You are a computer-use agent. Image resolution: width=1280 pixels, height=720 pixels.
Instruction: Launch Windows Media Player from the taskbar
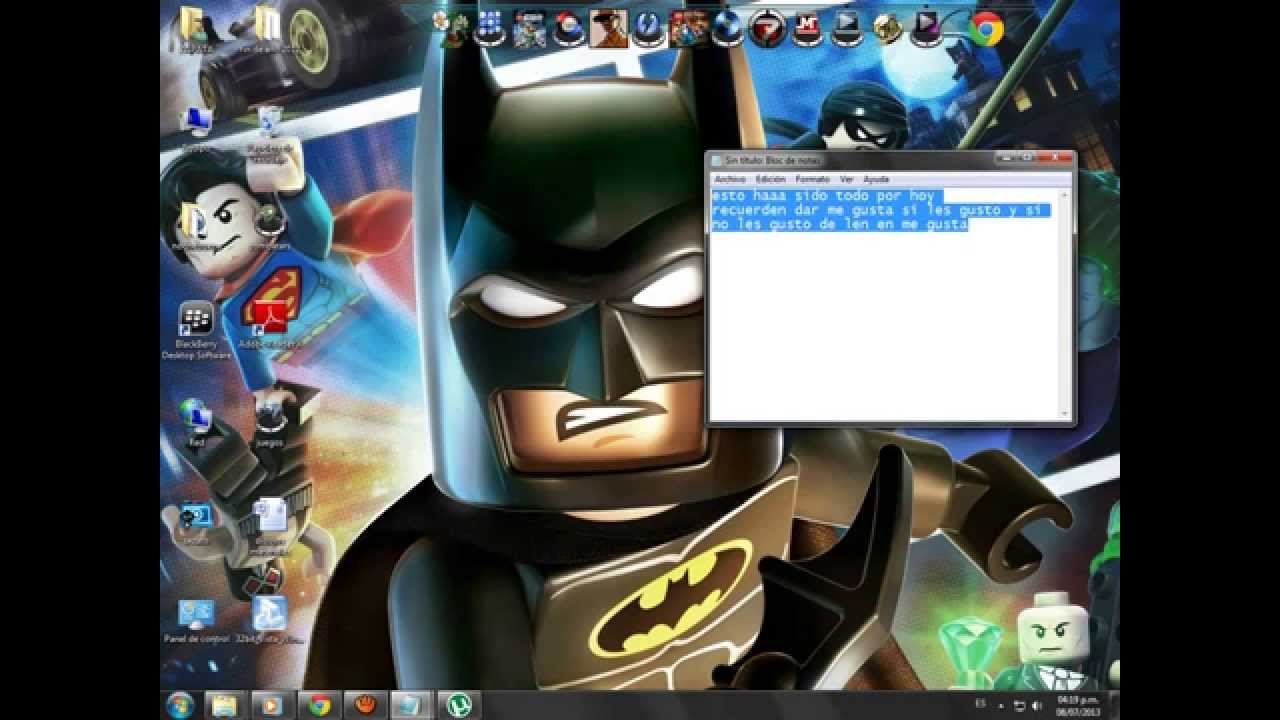pyautogui.click(x=271, y=705)
